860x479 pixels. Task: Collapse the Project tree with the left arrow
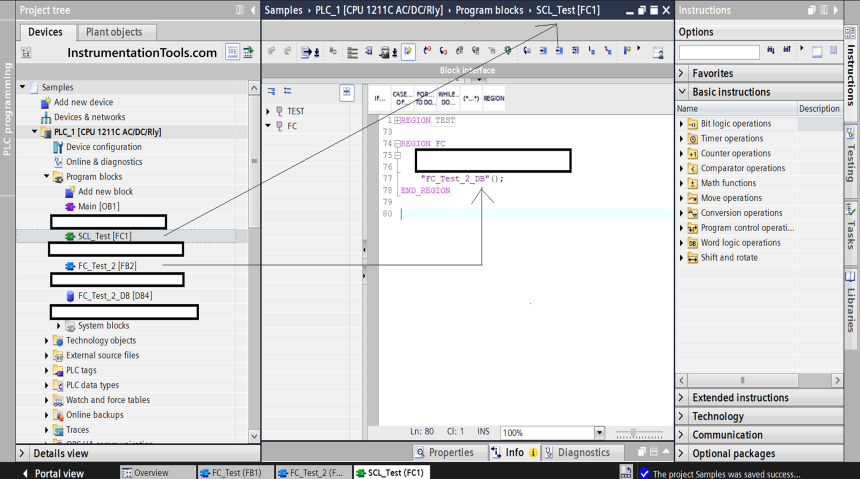(x=253, y=10)
